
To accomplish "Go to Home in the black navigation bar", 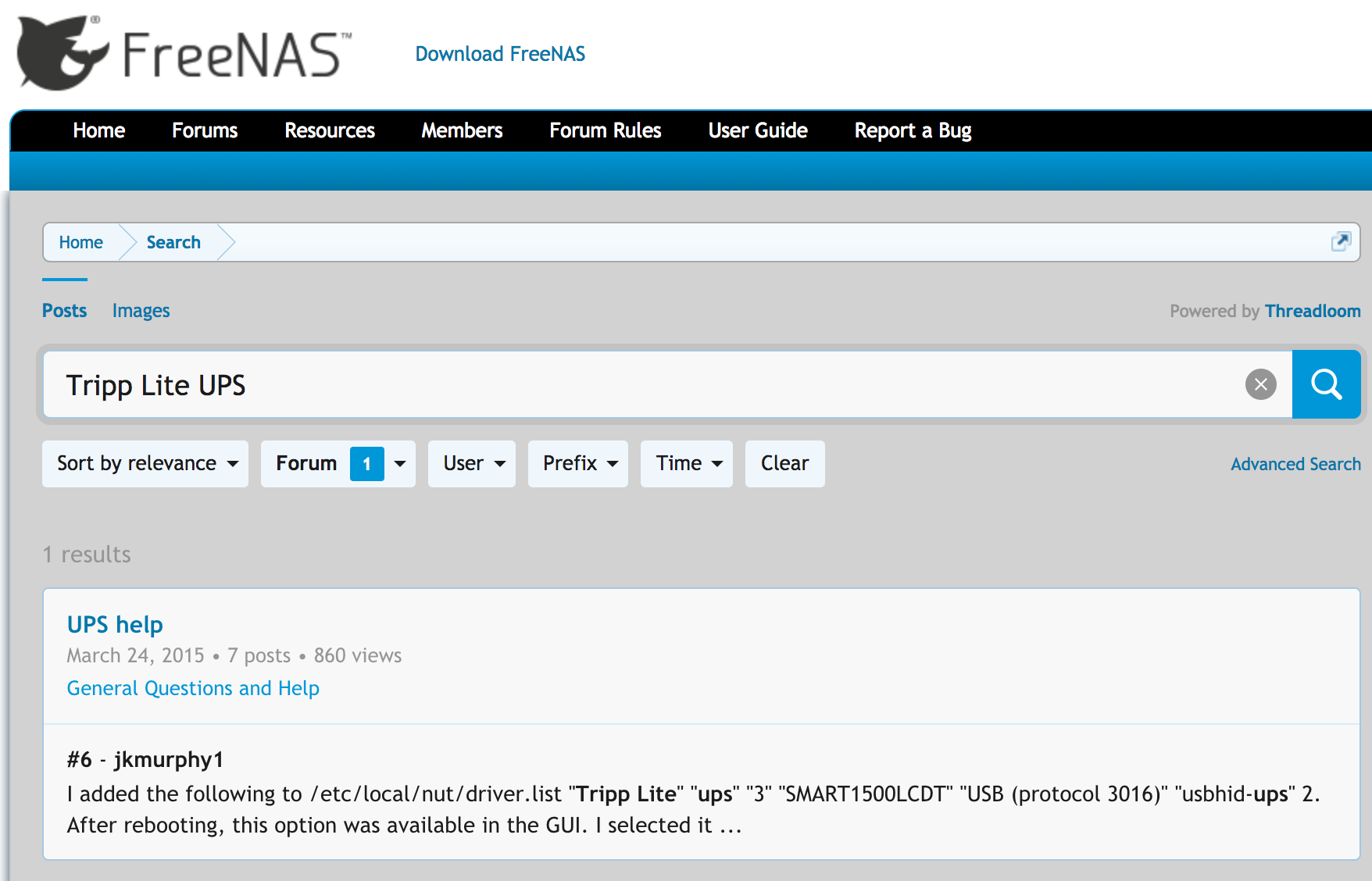I will (99, 130).
